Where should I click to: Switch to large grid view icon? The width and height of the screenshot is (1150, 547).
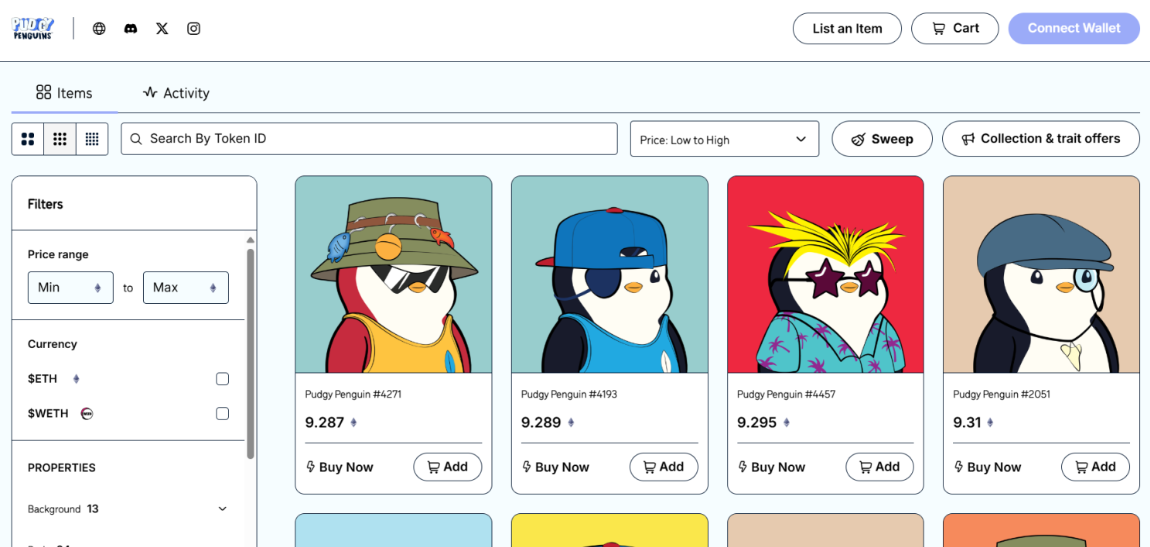(x=28, y=139)
